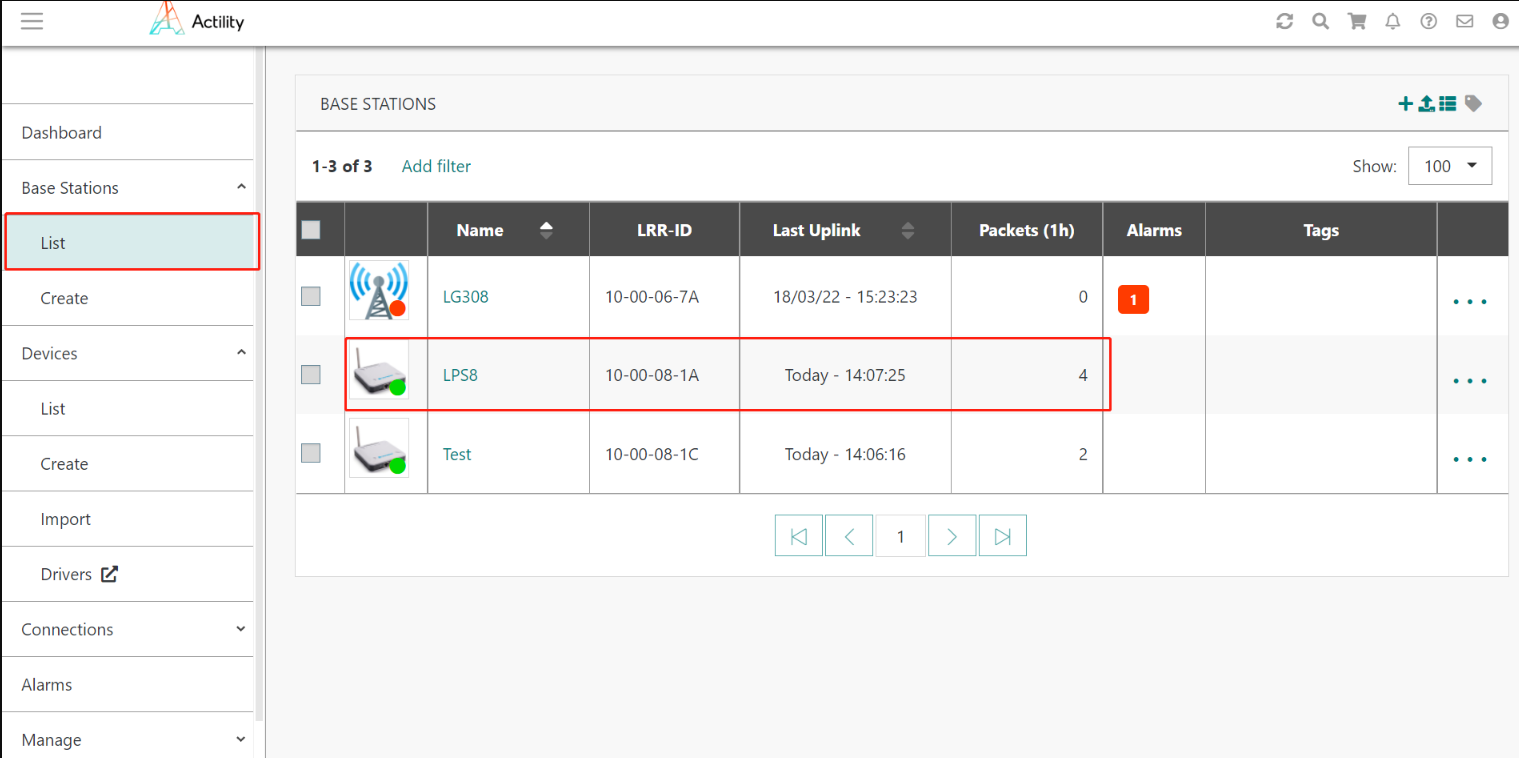The height and width of the screenshot is (758, 1519).
Task: Click the Tags column header
Action: point(1321,230)
